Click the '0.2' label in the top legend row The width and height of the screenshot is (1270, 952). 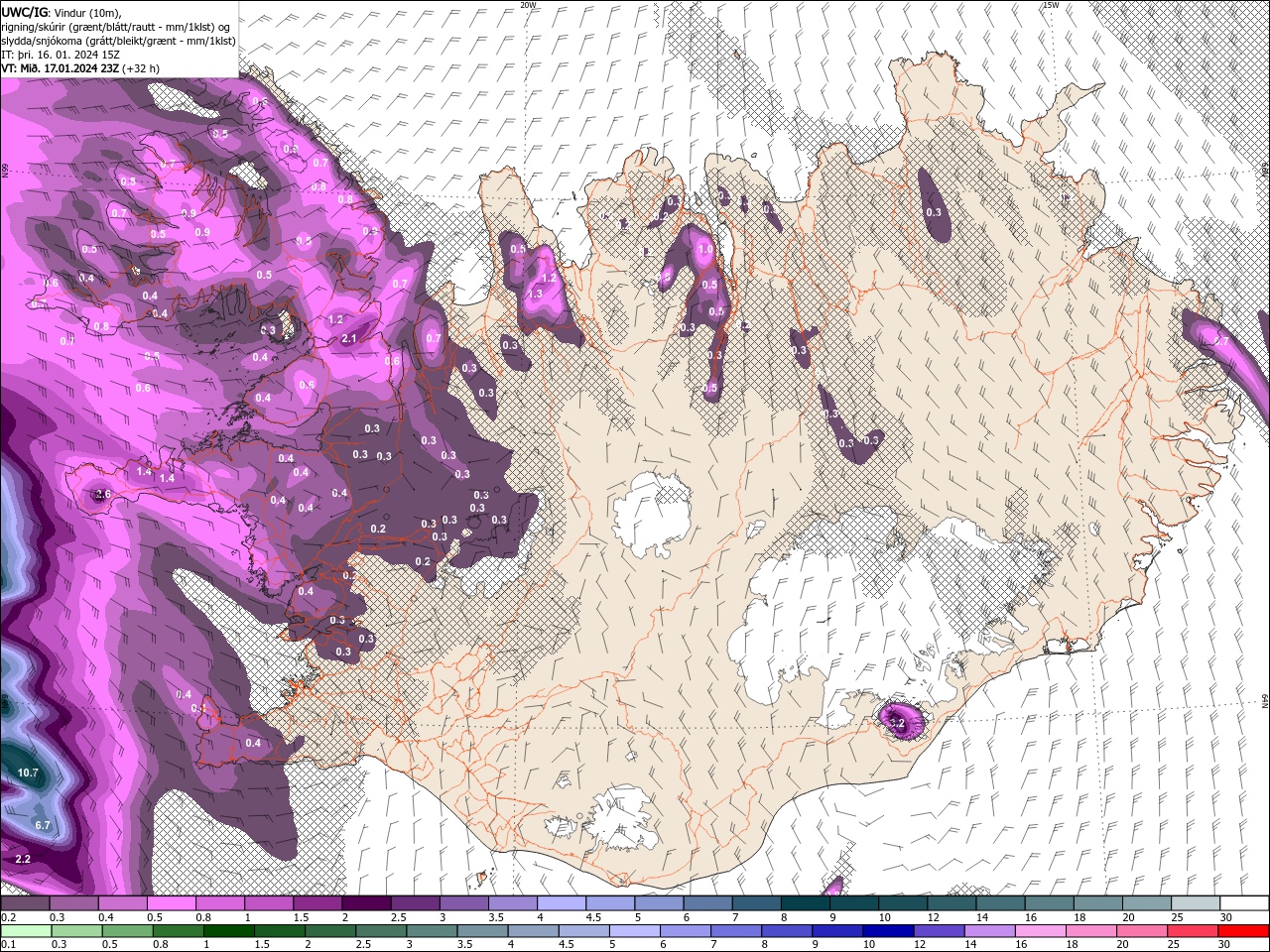[7, 918]
